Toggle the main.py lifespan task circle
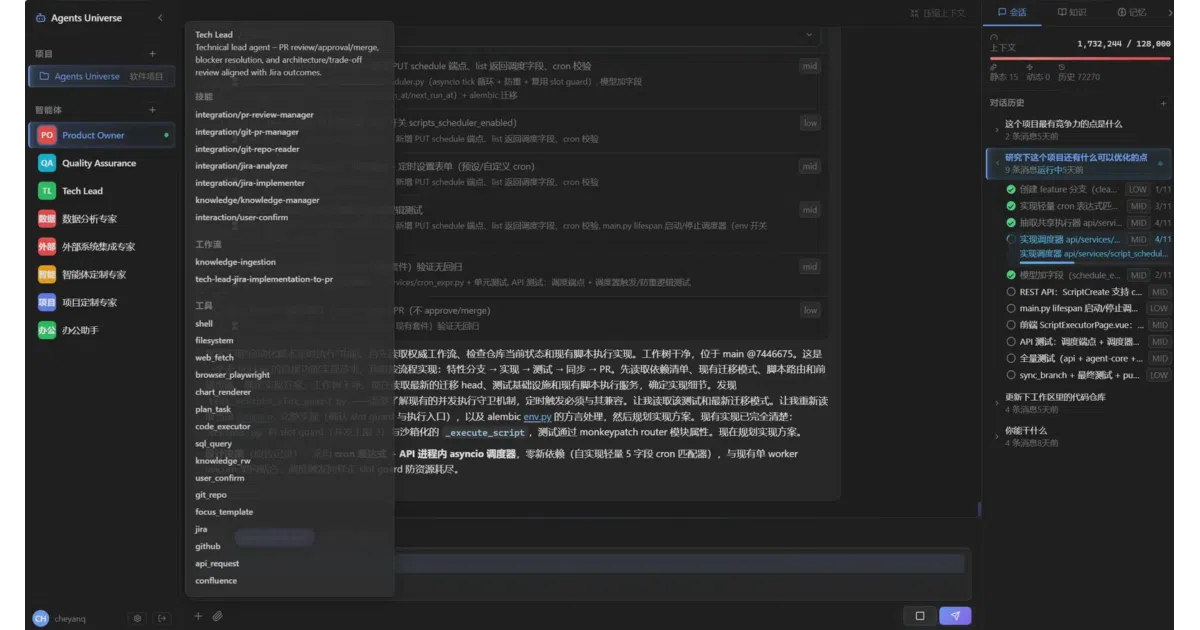This screenshot has width=1200, height=630. [1011, 308]
